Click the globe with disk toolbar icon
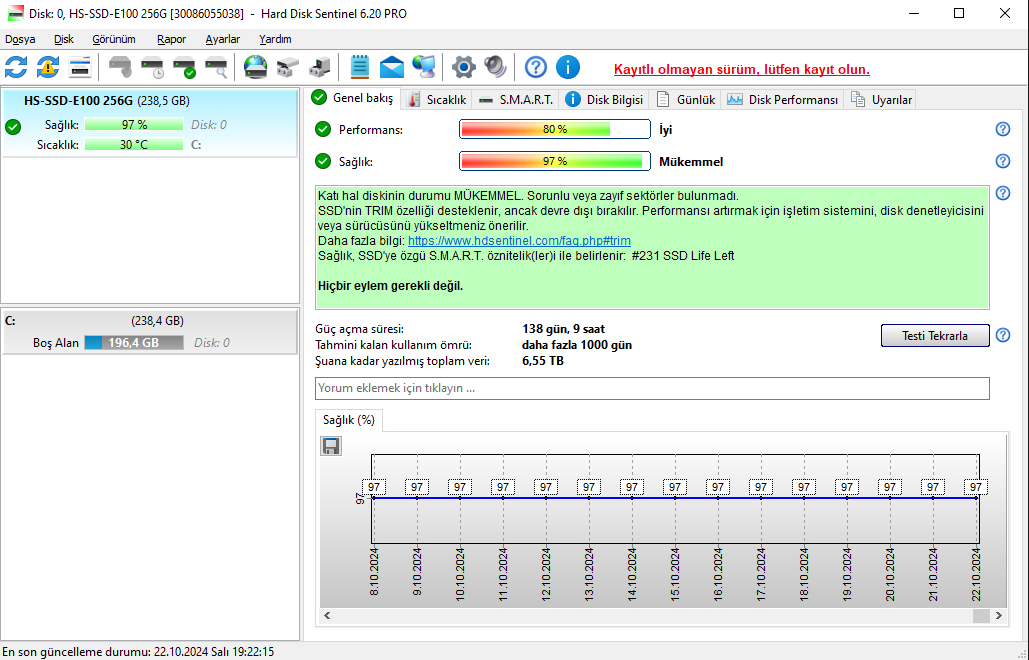 coord(256,67)
